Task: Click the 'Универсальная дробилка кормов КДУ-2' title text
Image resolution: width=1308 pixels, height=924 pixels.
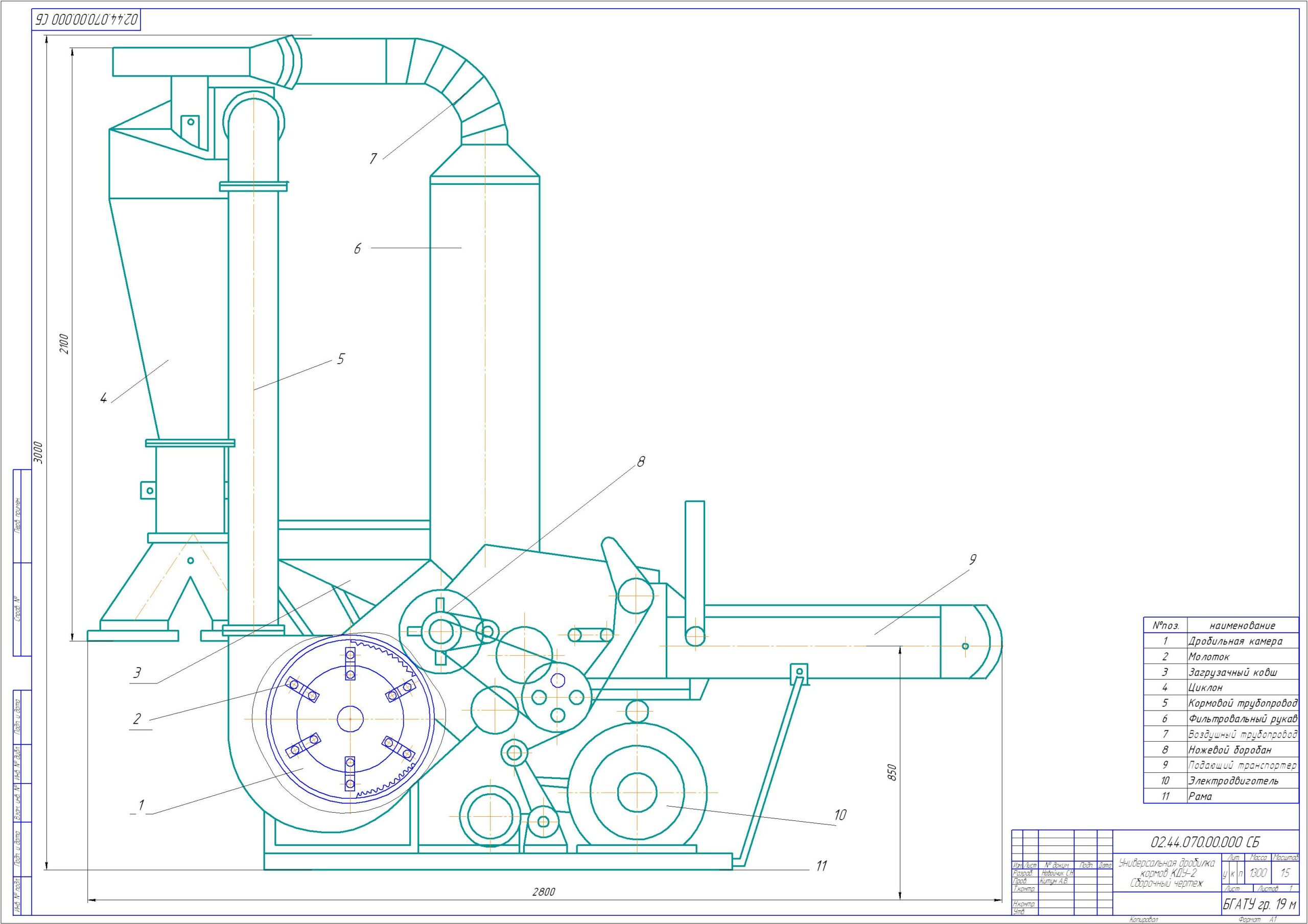Action: (1166, 868)
